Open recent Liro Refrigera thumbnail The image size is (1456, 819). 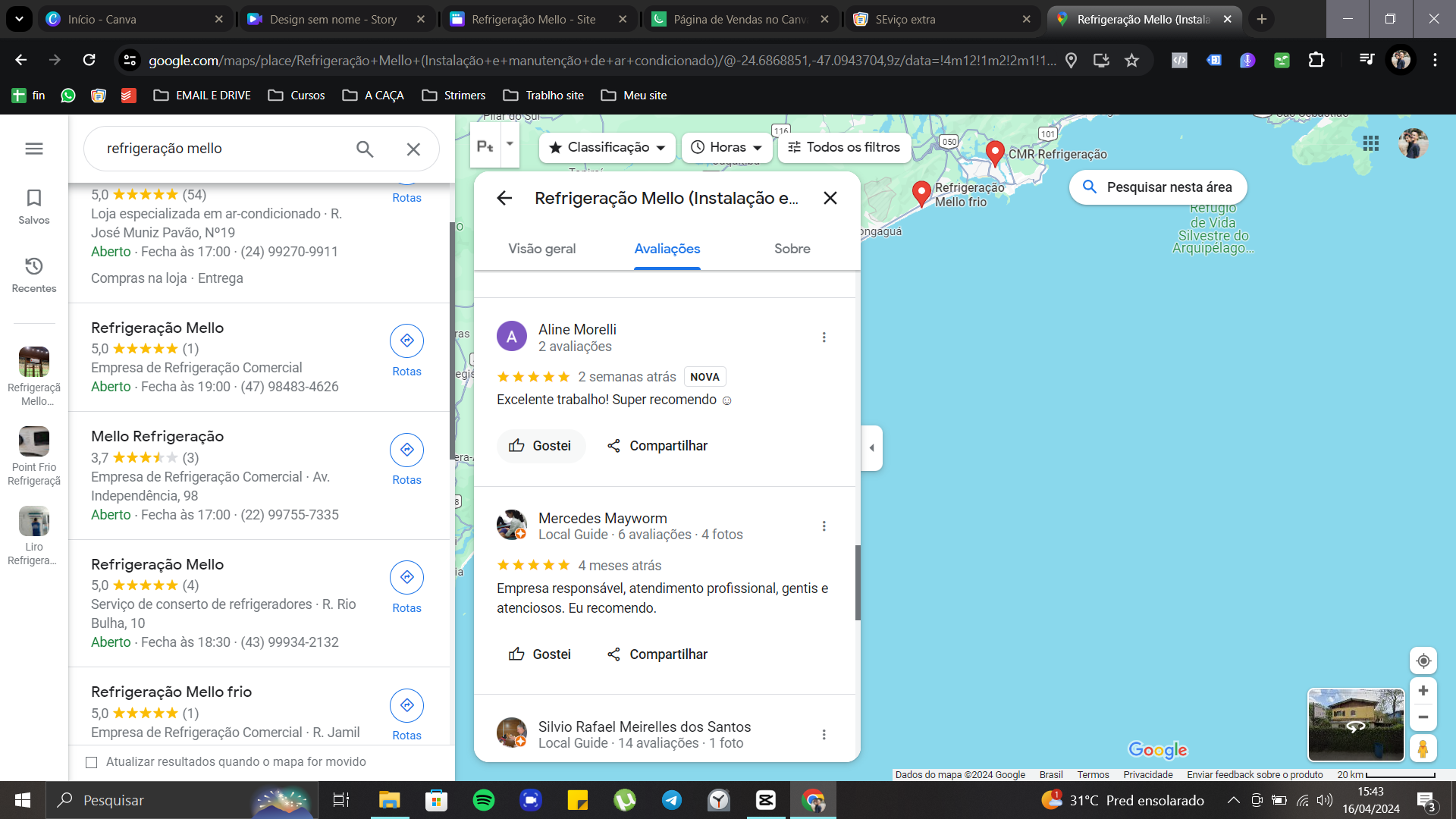pyautogui.click(x=34, y=536)
